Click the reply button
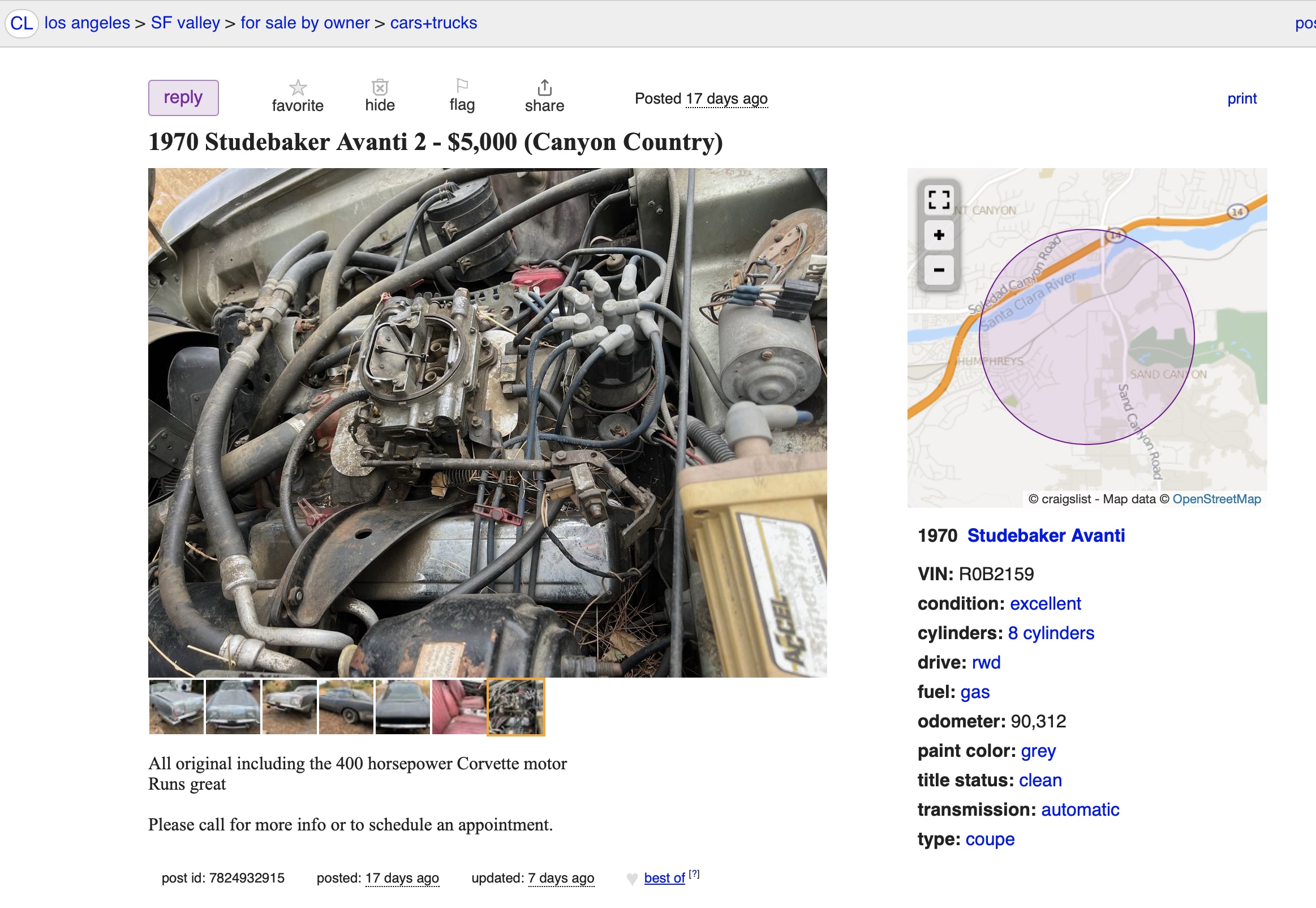 (183, 98)
